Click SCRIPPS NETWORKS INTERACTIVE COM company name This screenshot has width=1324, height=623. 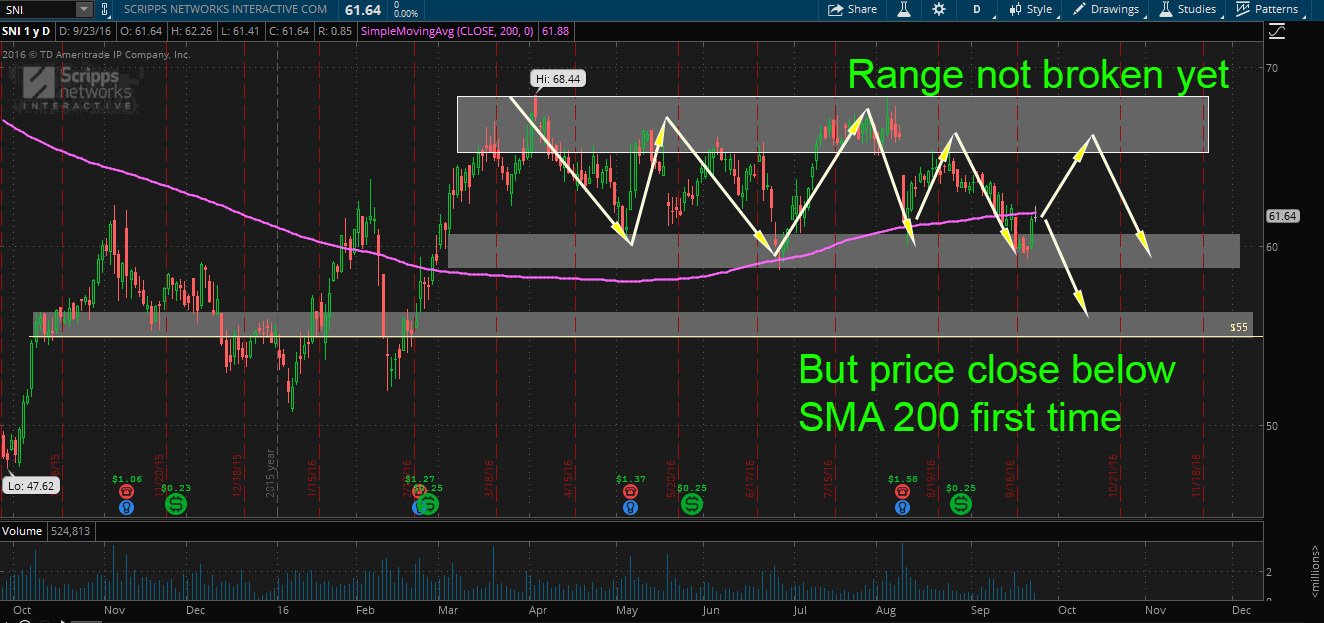coord(226,9)
